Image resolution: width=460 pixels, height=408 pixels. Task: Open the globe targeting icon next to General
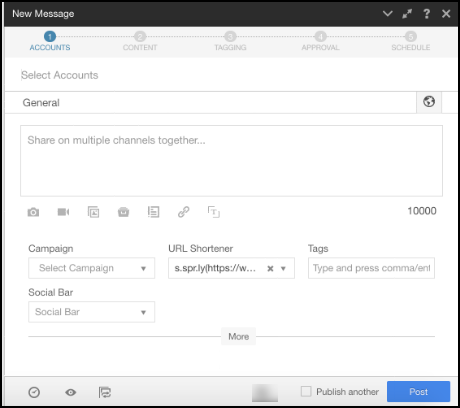coord(429,101)
